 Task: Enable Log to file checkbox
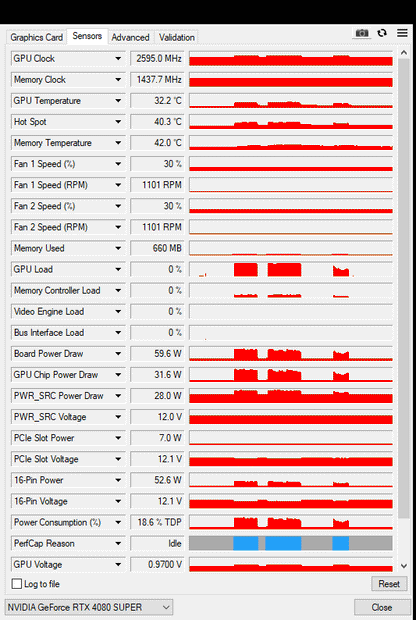point(17,584)
